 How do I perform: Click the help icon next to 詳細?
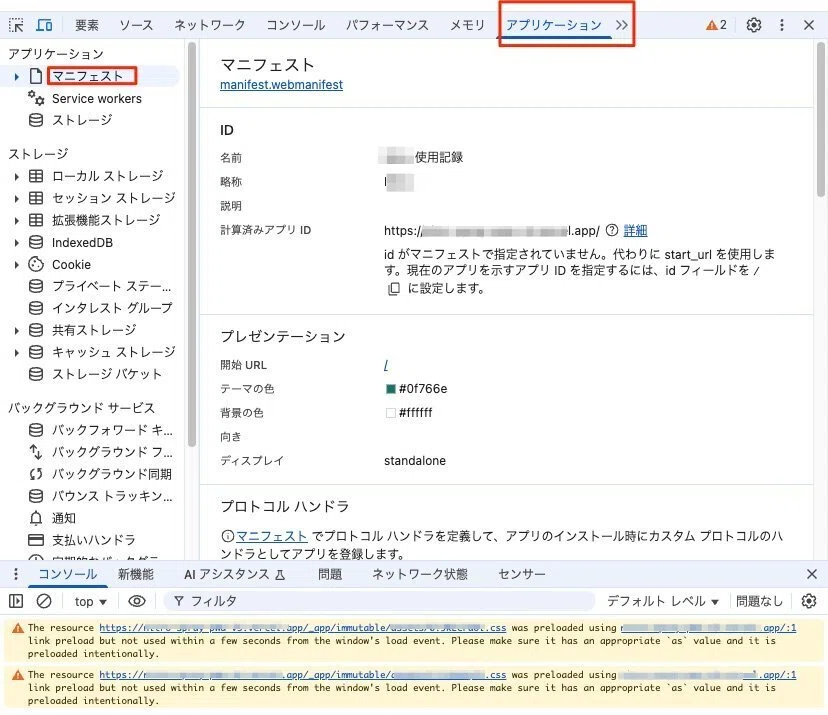pyautogui.click(x=611, y=230)
